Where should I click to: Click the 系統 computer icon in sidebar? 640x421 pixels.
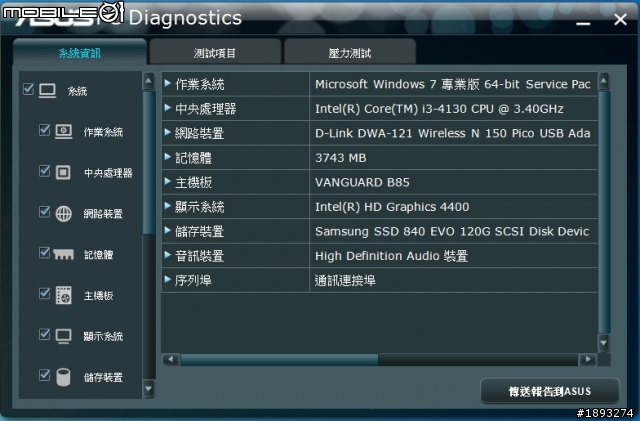tap(47, 91)
